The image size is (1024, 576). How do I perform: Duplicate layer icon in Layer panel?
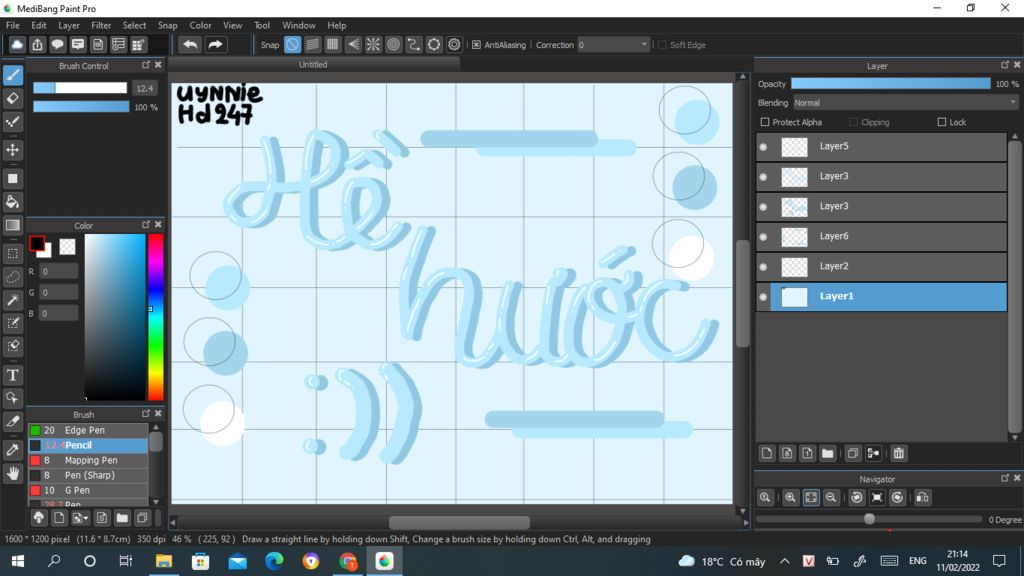[853, 453]
